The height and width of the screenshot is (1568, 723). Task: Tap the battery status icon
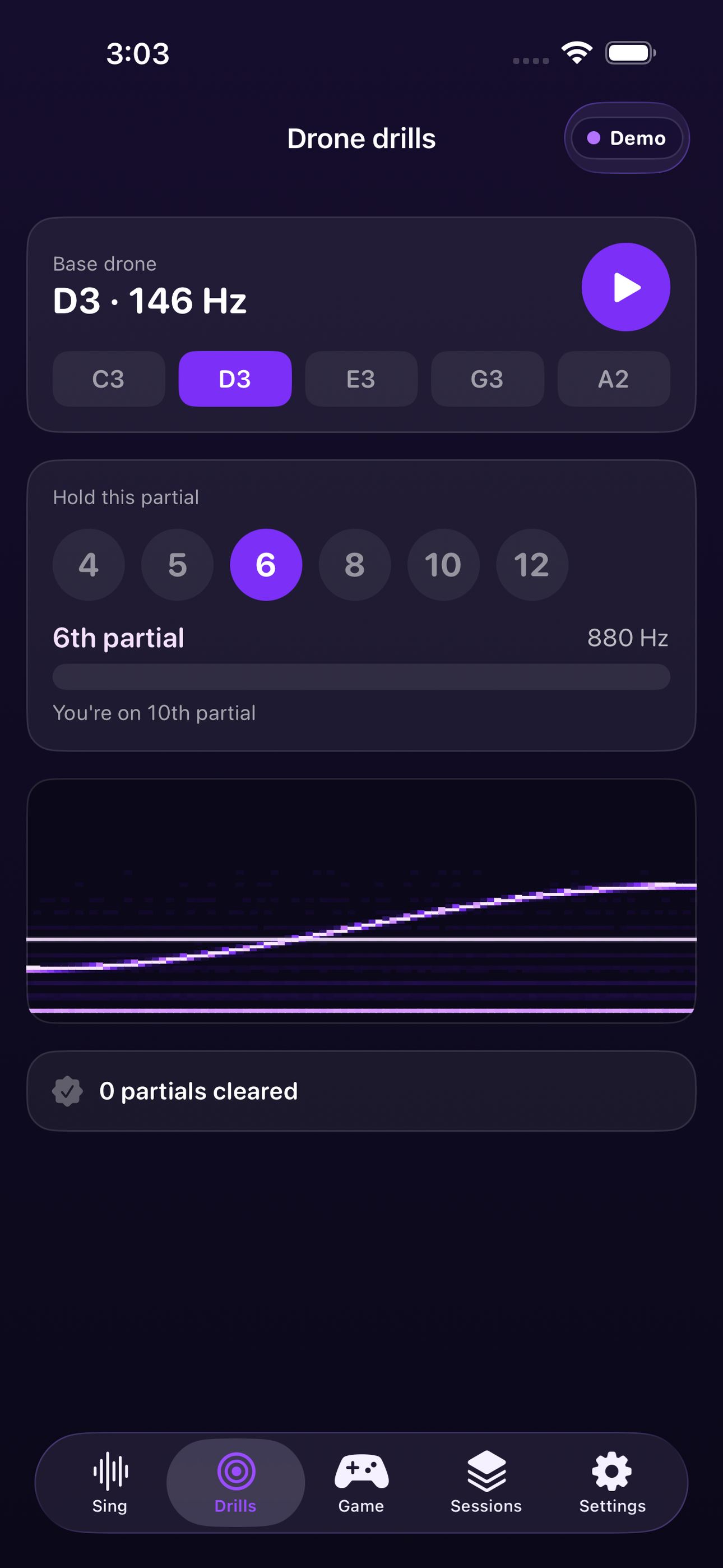pyautogui.click(x=631, y=53)
